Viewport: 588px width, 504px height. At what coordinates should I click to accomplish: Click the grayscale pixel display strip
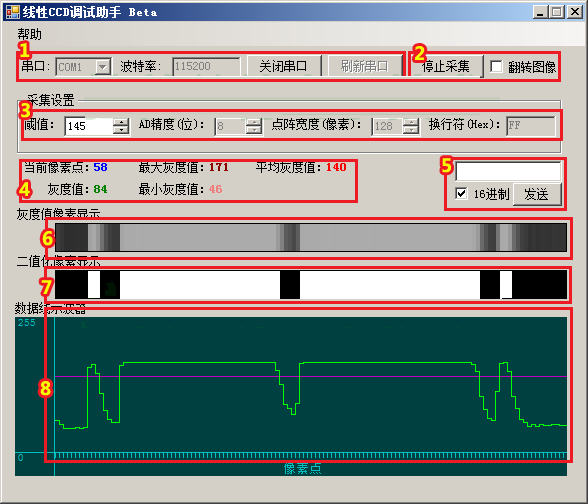(x=311, y=237)
